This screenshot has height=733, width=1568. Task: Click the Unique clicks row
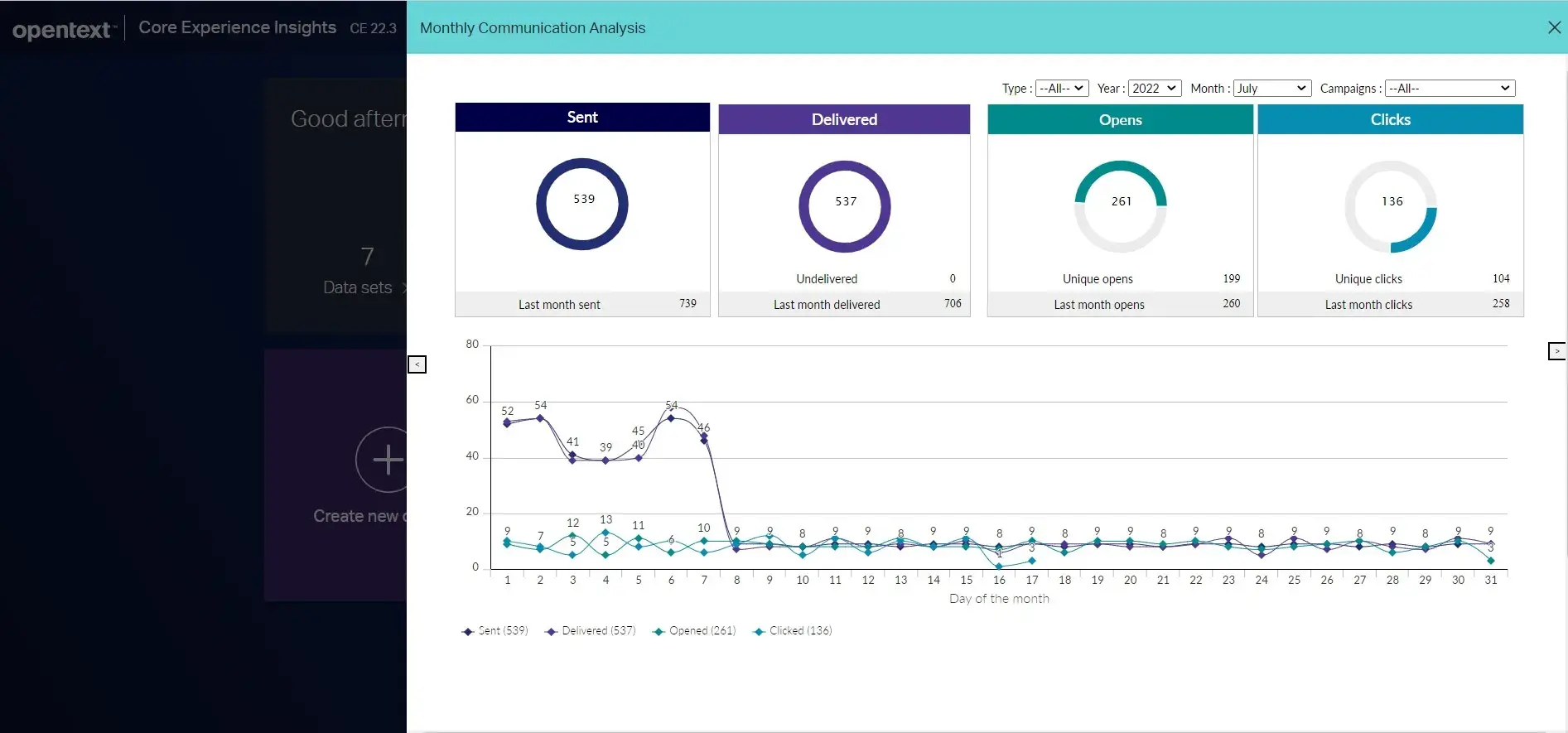1391,279
